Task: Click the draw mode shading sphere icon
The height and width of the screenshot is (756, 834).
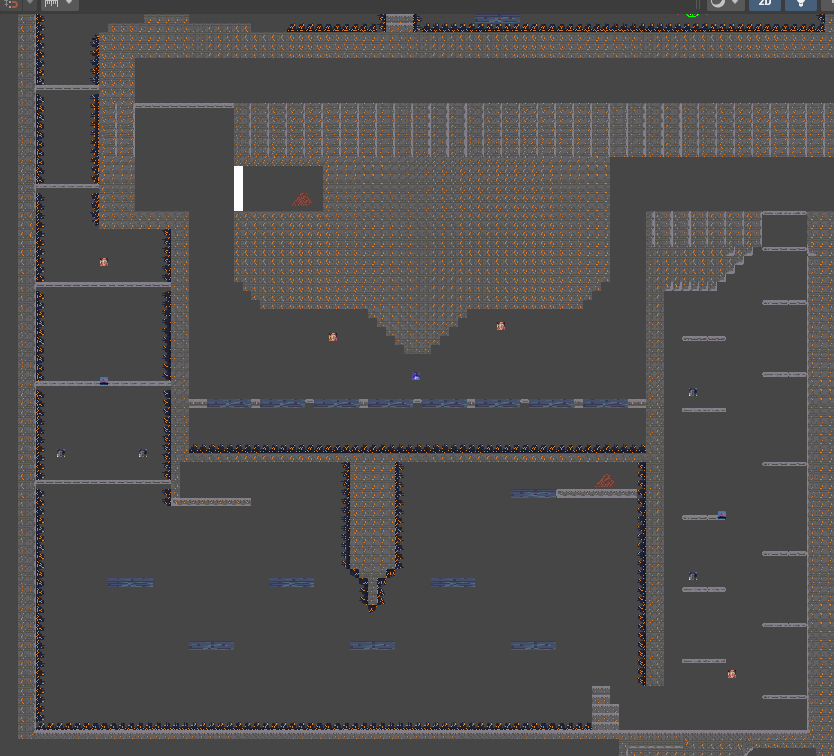Action: (718, 3)
